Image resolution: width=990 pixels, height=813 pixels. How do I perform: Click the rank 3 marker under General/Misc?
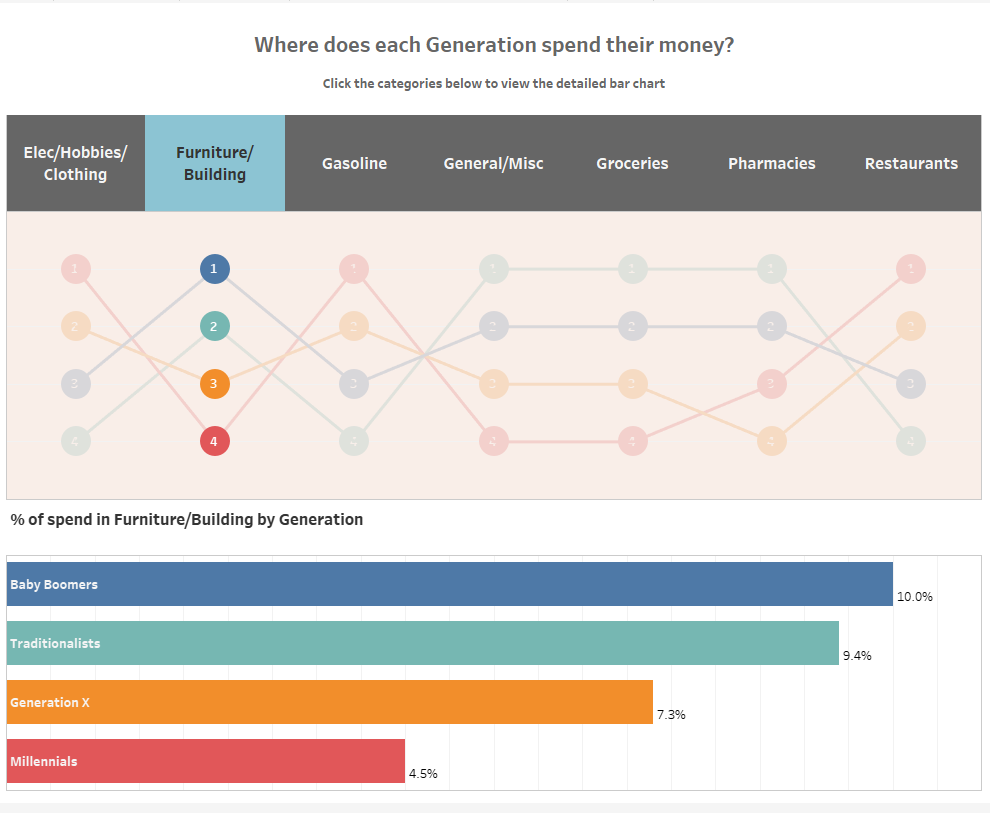click(493, 384)
